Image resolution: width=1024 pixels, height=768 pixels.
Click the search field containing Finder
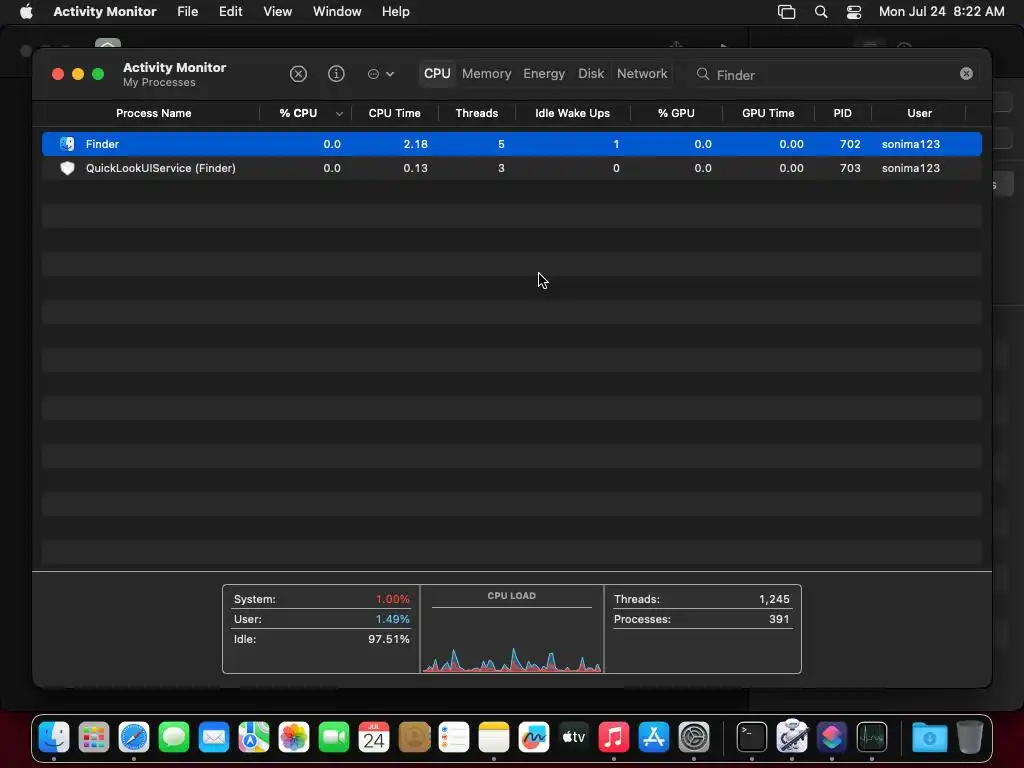coord(835,74)
